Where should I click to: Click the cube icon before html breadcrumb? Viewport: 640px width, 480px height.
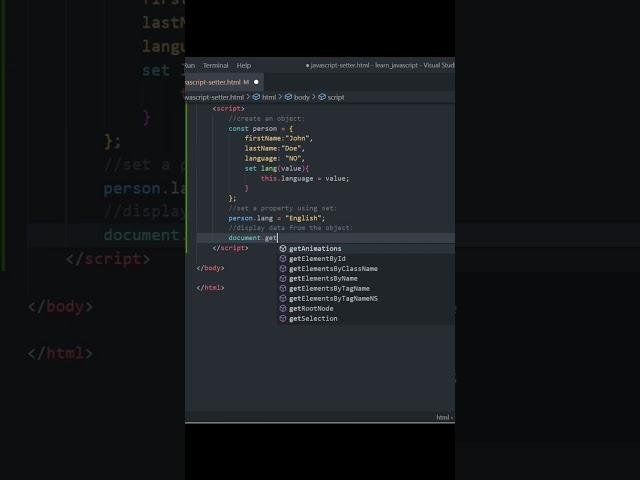point(256,97)
